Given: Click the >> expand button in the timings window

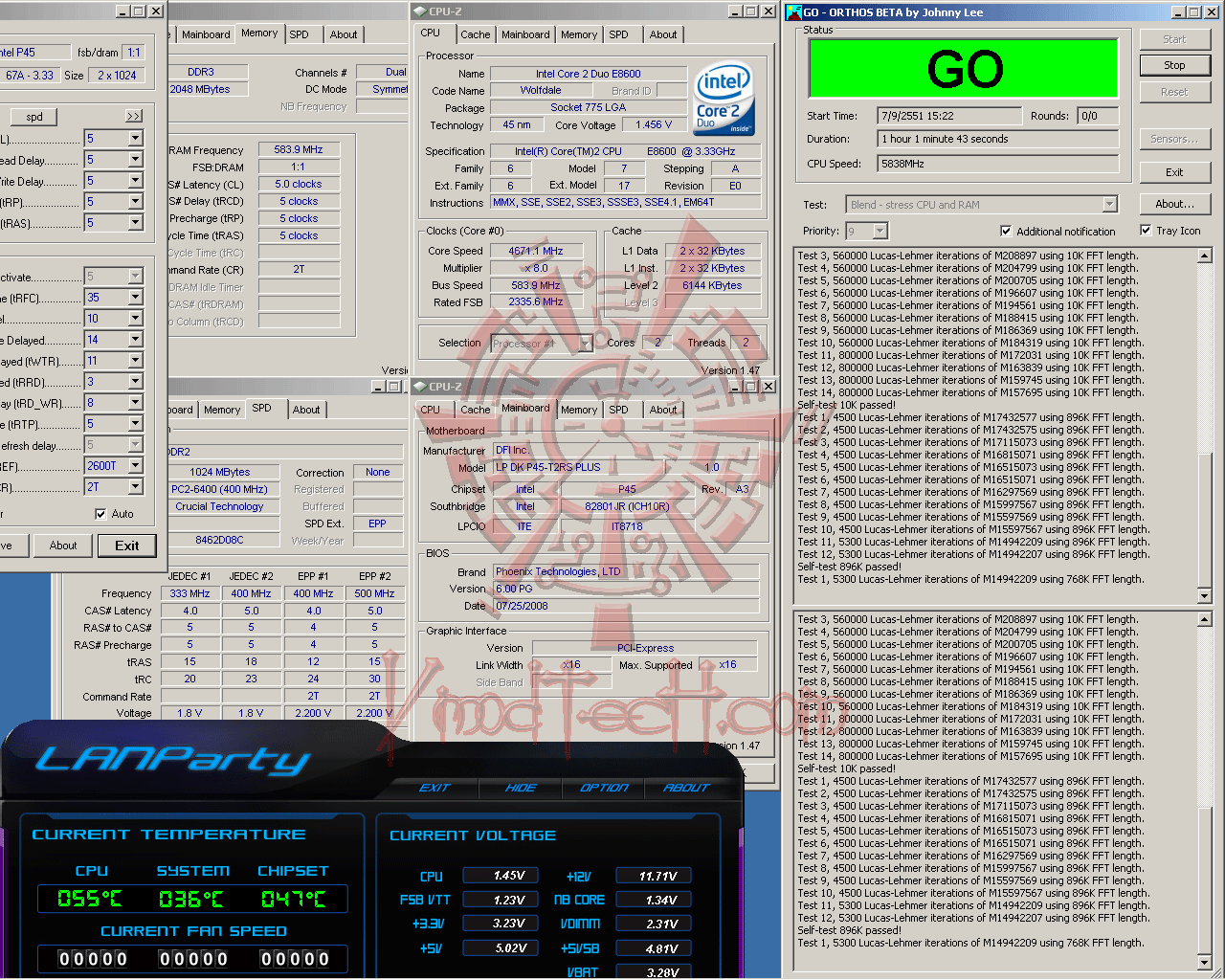Looking at the screenshot, I should coord(134,116).
